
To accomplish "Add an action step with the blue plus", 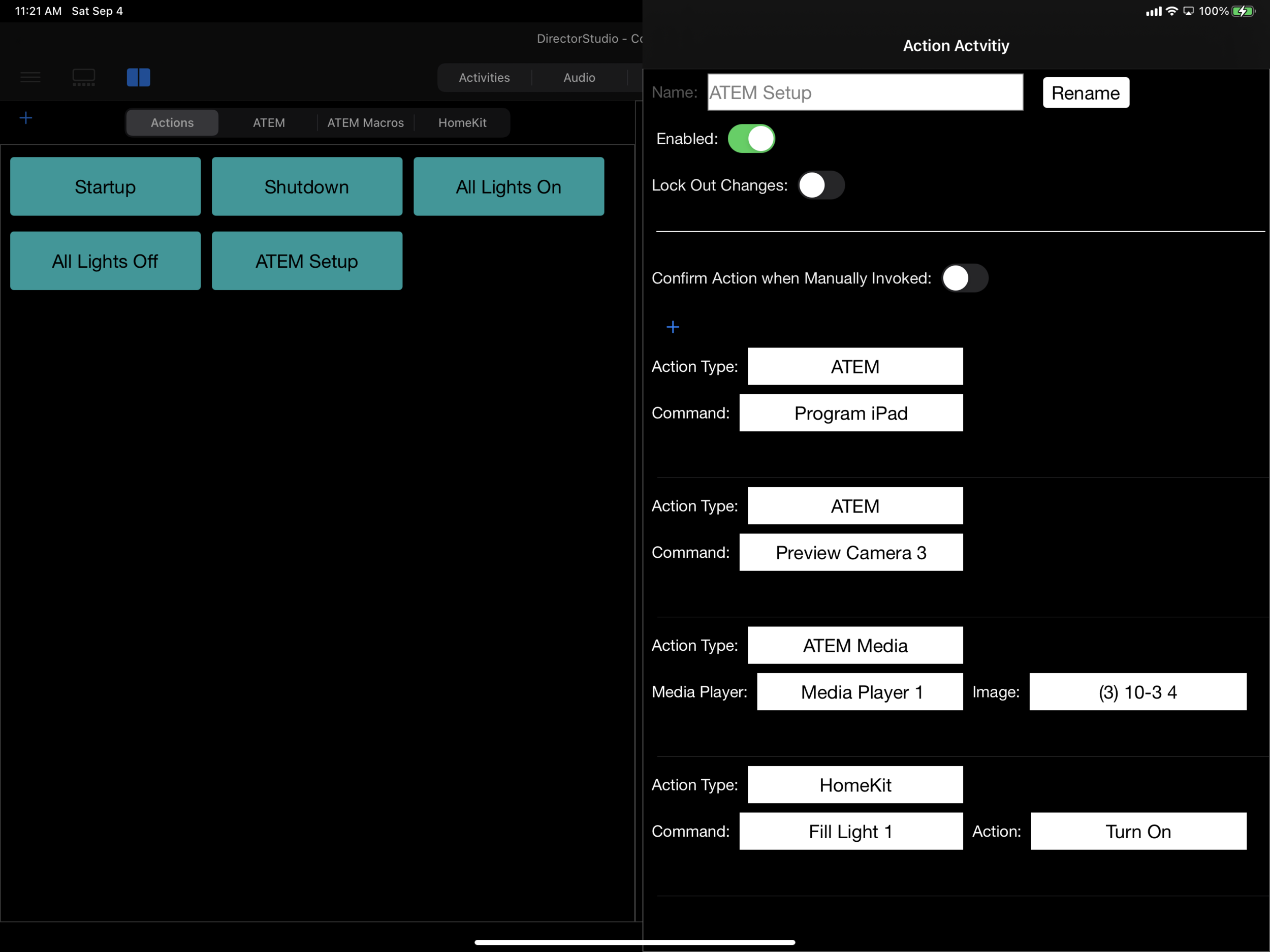I will [672, 327].
